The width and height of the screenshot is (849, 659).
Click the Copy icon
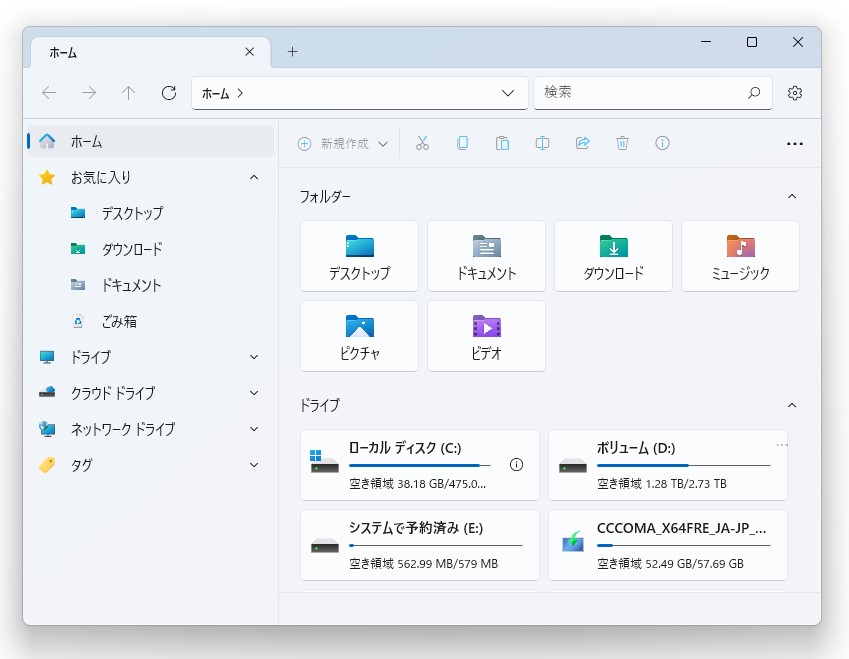[462, 143]
